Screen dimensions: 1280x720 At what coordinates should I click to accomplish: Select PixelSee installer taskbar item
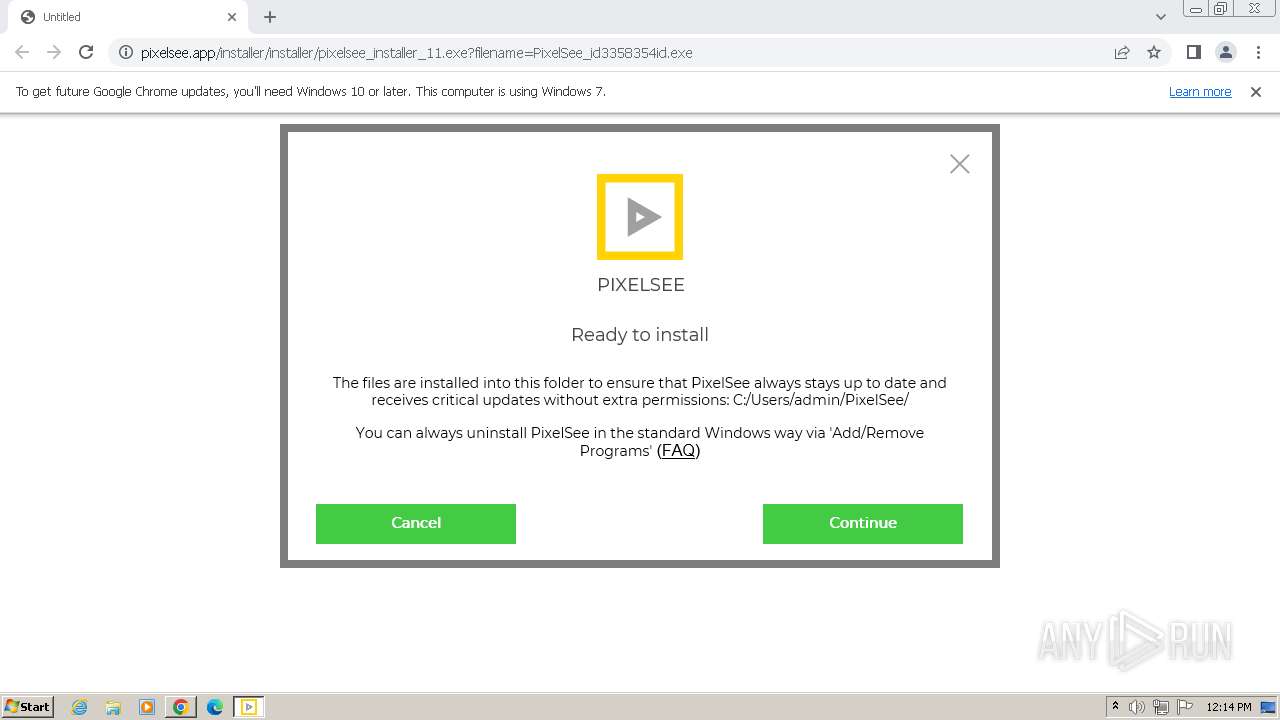click(x=249, y=707)
